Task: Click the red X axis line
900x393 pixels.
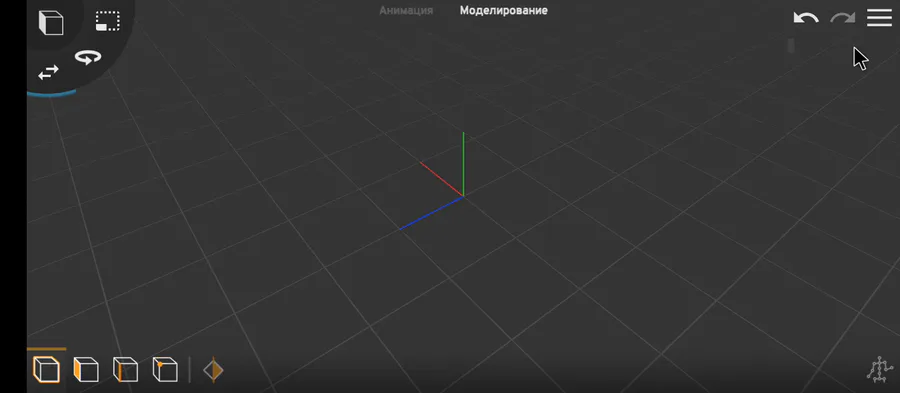Action: pos(441,179)
